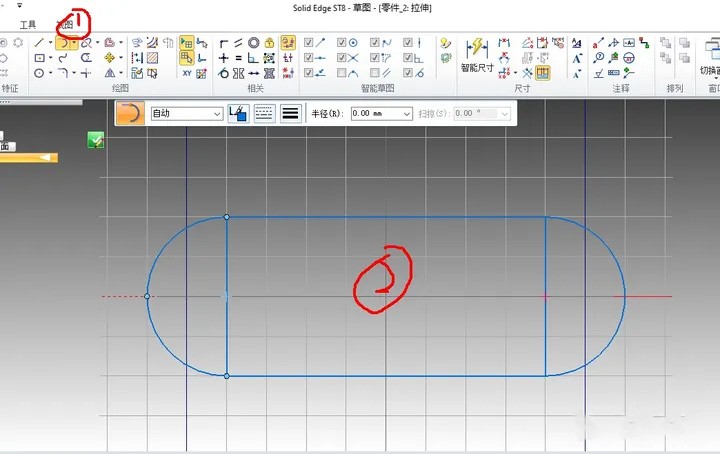Select the left arc midpoint handle

tap(147, 297)
